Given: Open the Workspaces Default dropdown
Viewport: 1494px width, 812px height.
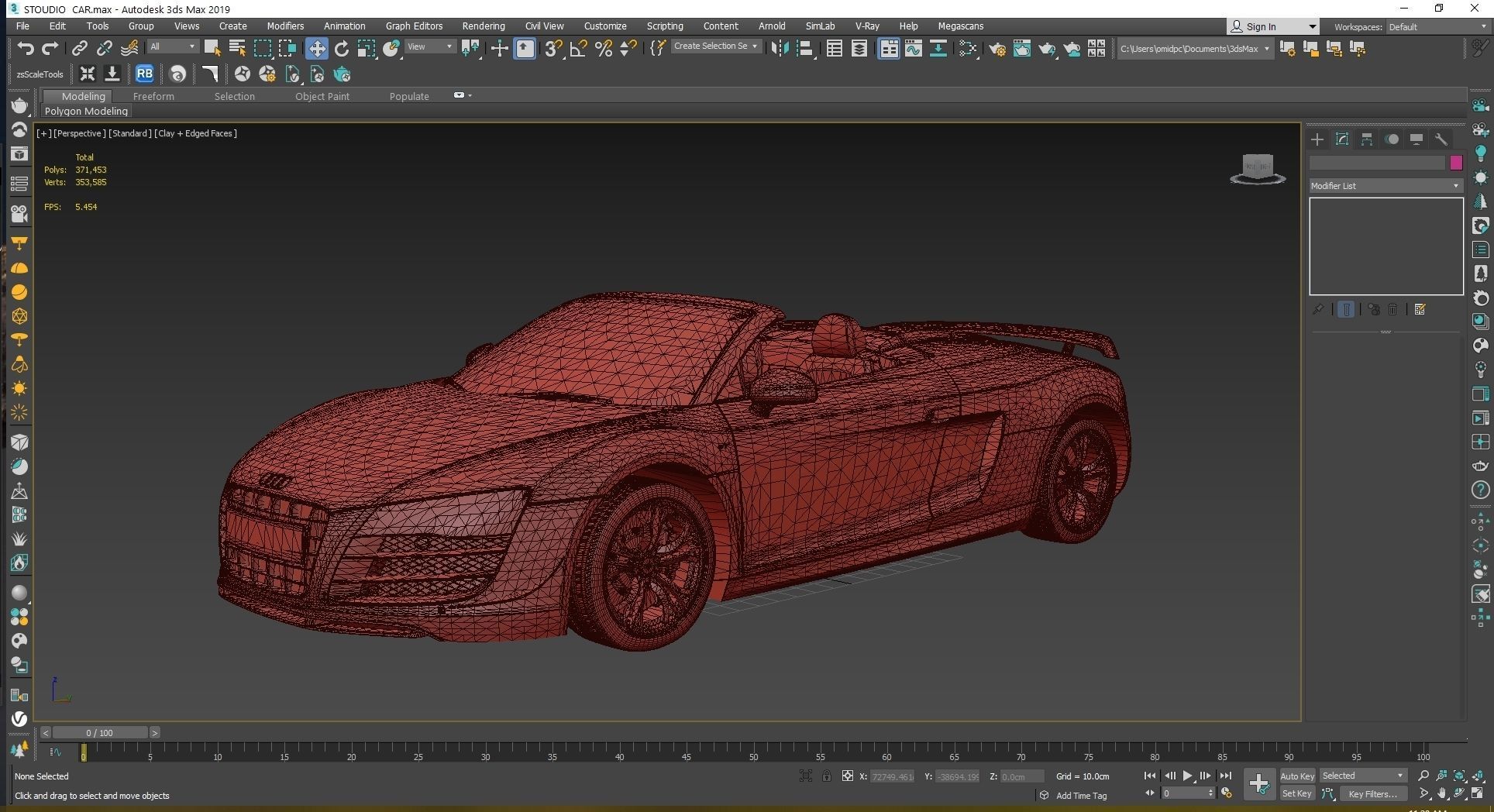Looking at the screenshot, I should (x=1437, y=27).
